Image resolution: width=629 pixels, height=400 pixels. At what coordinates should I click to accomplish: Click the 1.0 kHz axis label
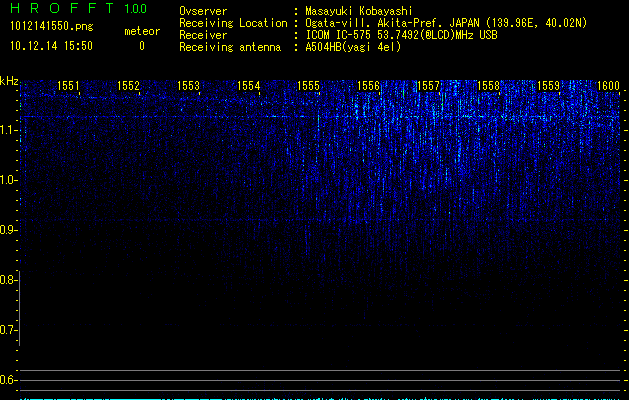coord(9,180)
